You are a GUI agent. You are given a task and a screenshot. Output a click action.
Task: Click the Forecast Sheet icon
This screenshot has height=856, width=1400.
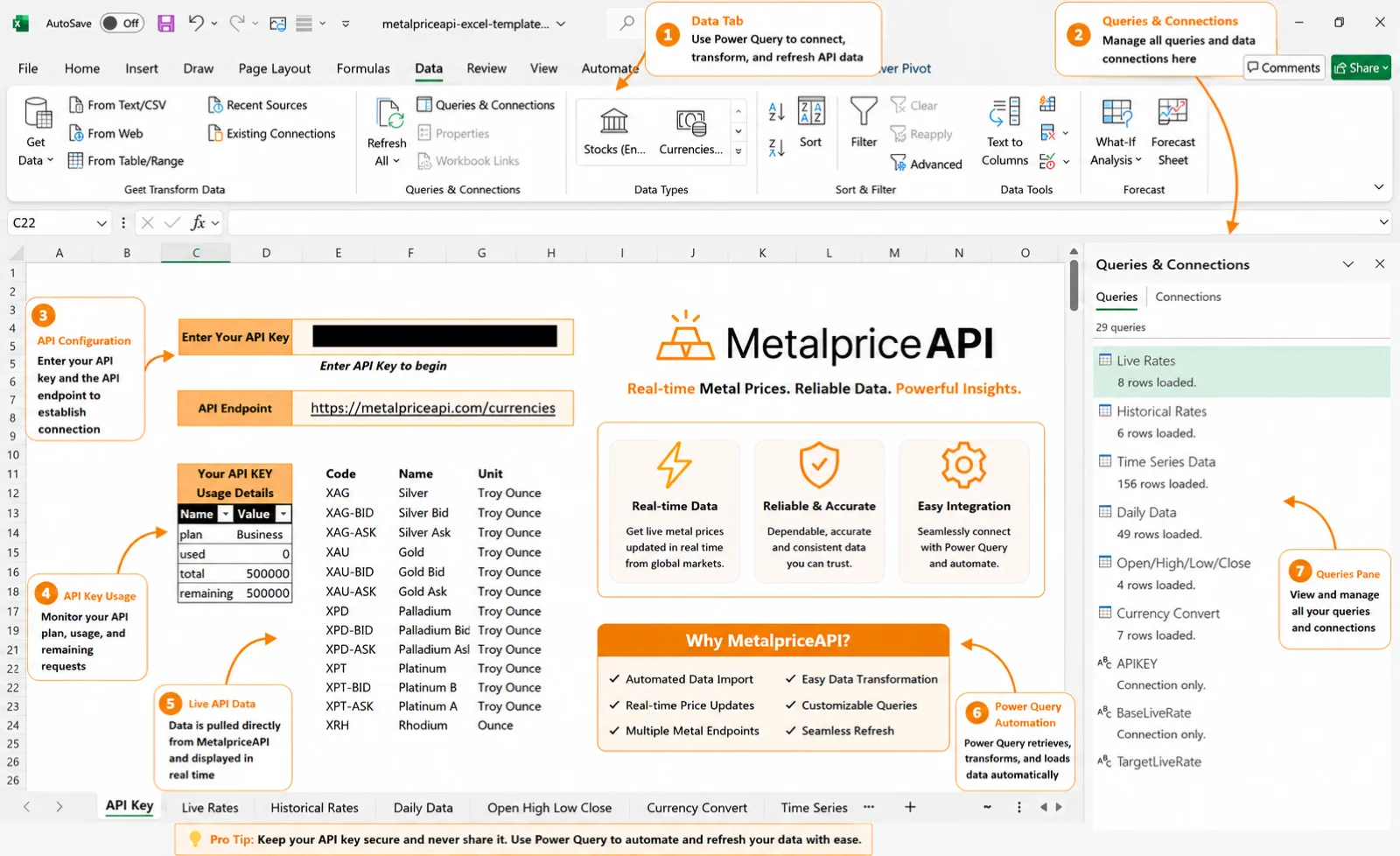pyautogui.click(x=1172, y=112)
